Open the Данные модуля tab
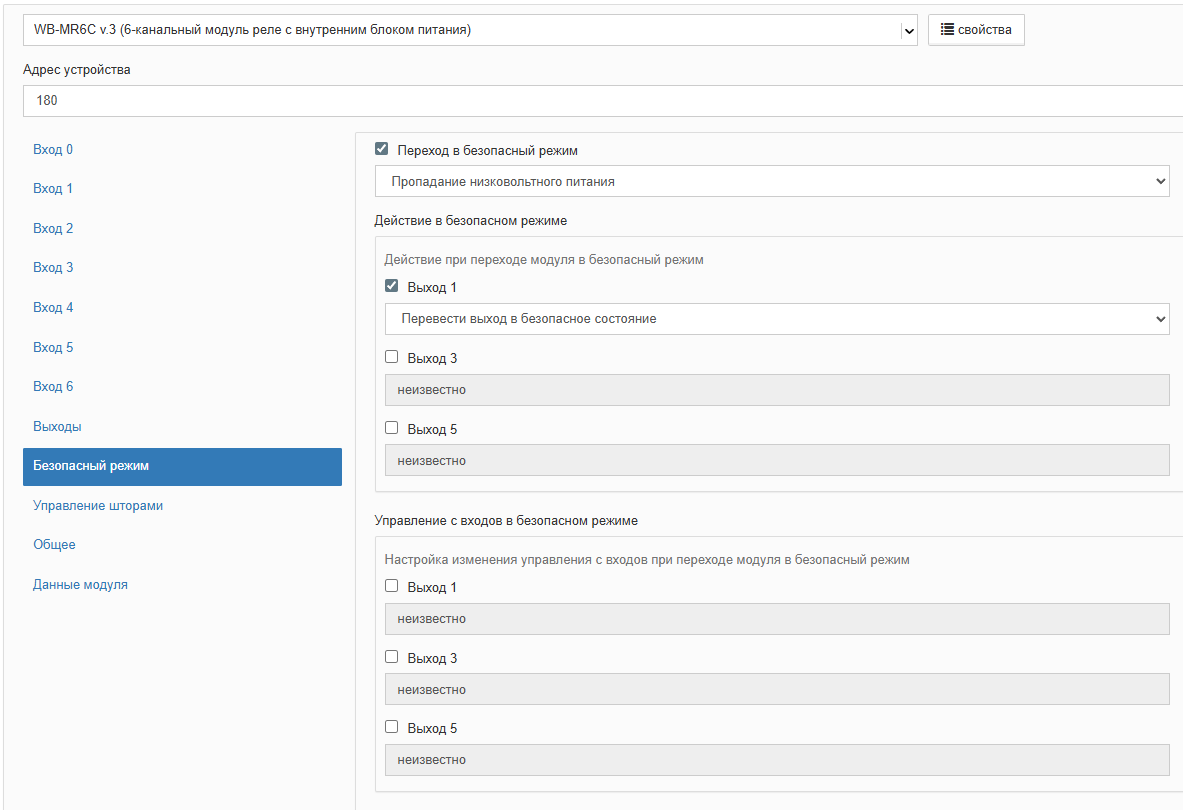Image resolution: width=1183 pixels, height=810 pixels. (80, 585)
